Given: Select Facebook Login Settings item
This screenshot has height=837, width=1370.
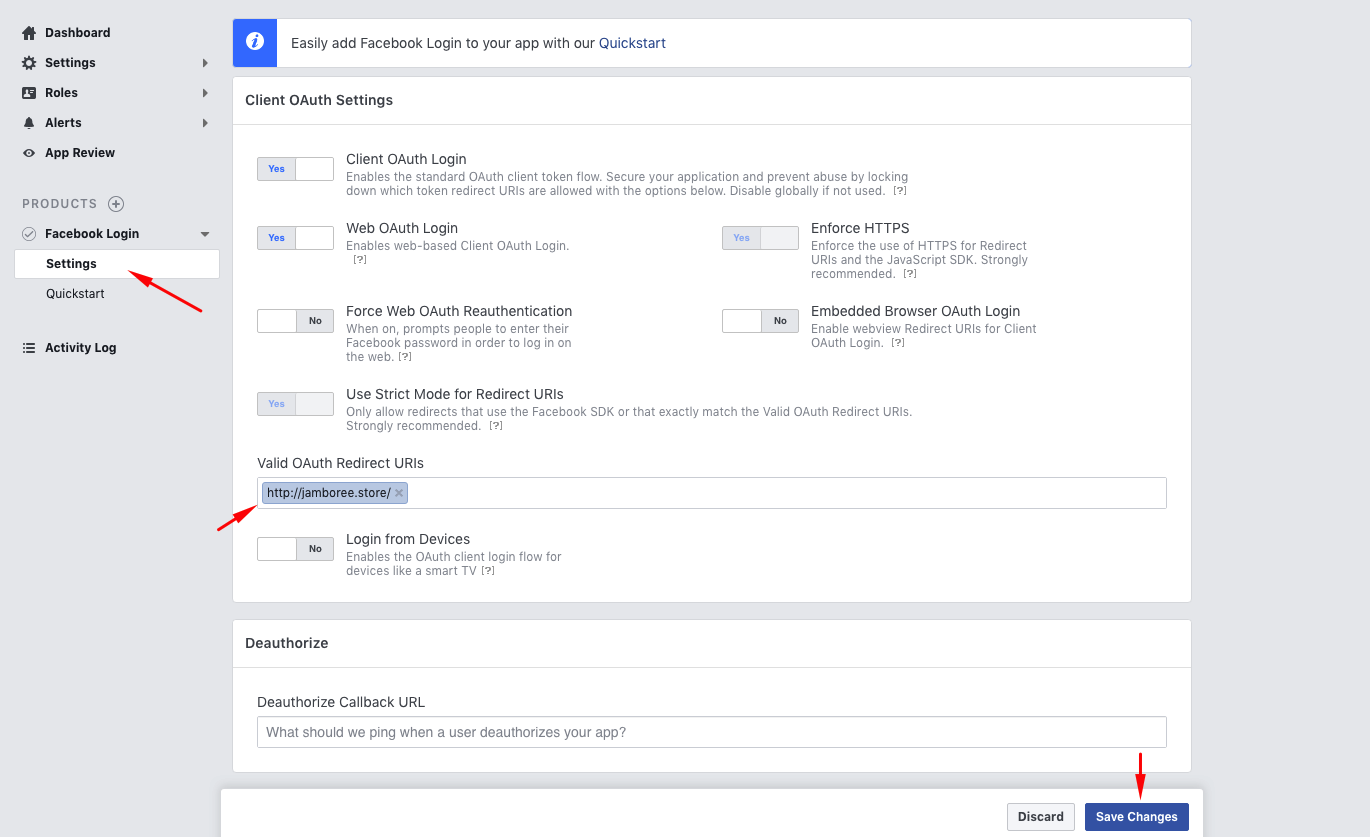Looking at the screenshot, I should pyautogui.click(x=117, y=264).
